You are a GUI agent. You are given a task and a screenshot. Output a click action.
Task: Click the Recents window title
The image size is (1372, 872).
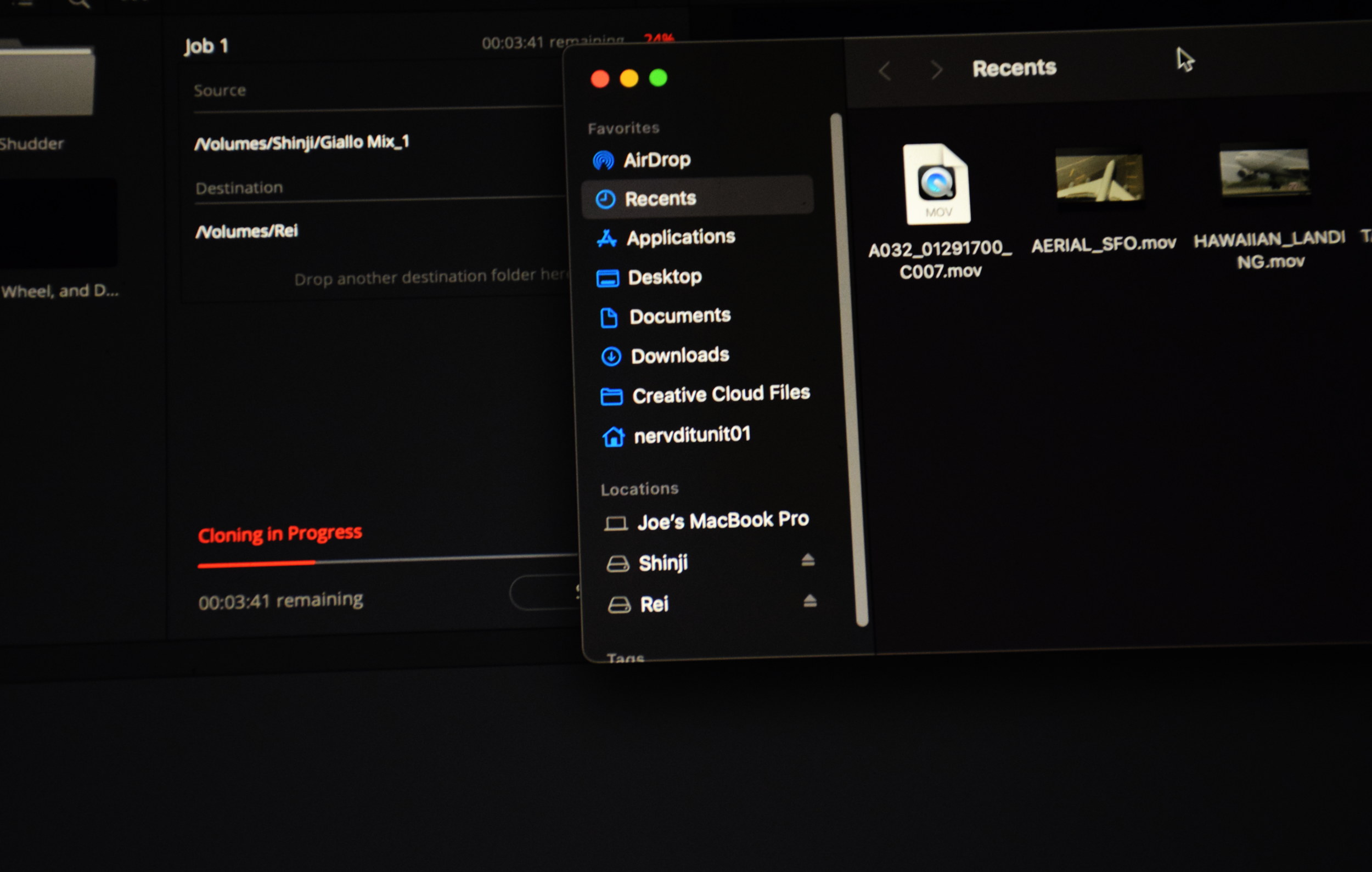[x=1014, y=68]
